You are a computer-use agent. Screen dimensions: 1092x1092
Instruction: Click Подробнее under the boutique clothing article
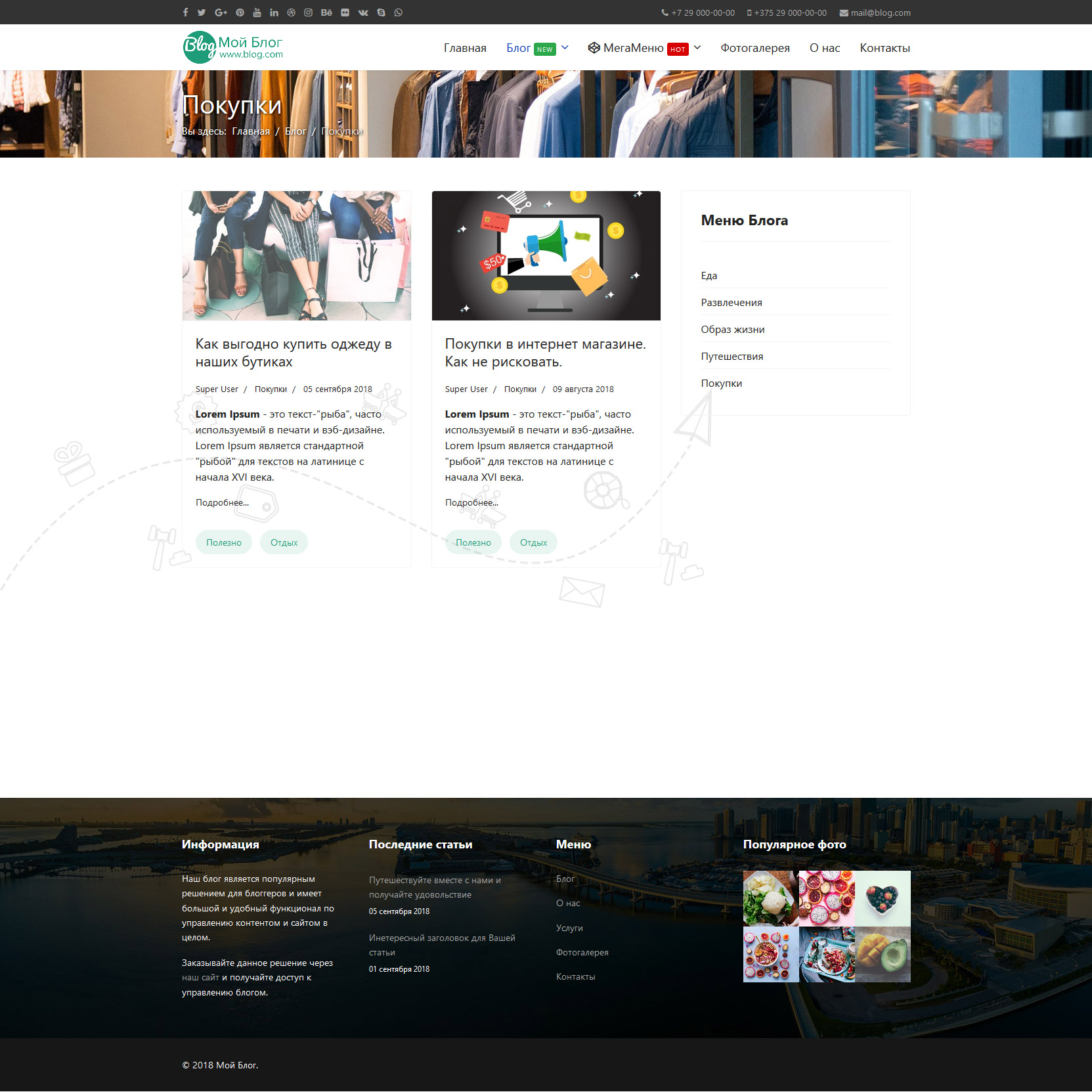tap(222, 502)
